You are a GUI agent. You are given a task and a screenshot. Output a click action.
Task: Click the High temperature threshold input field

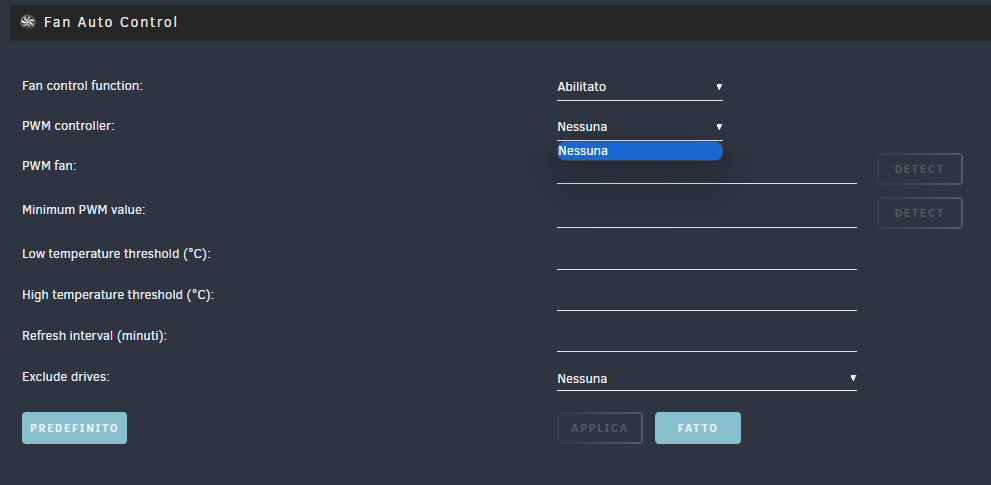click(x=707, y=297)
